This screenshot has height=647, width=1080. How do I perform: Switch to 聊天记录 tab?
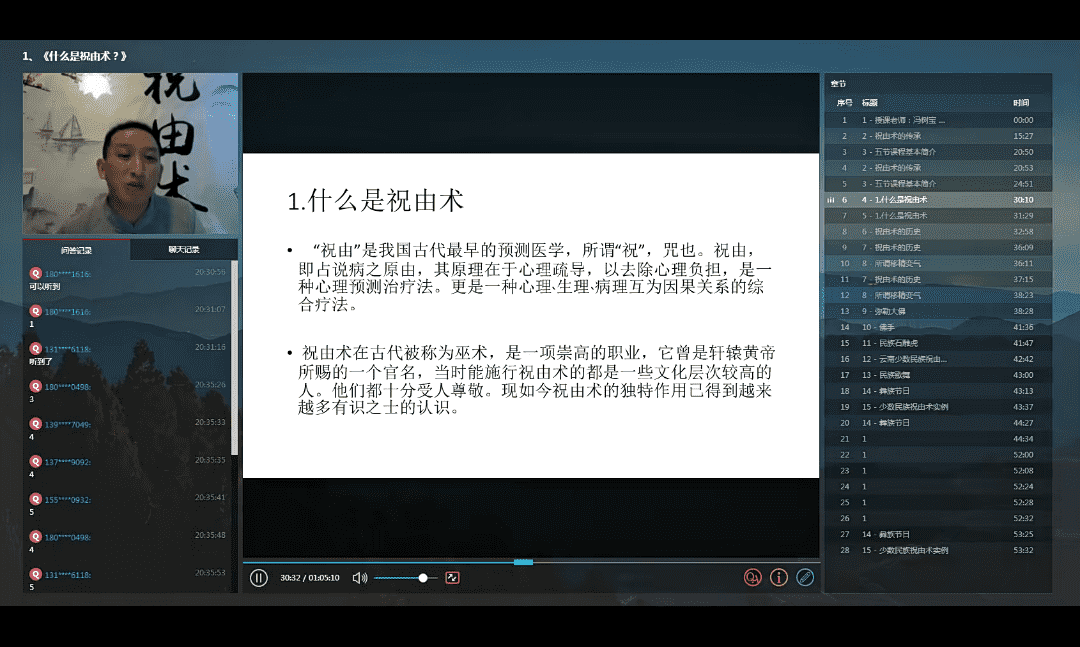coord(184,250)
